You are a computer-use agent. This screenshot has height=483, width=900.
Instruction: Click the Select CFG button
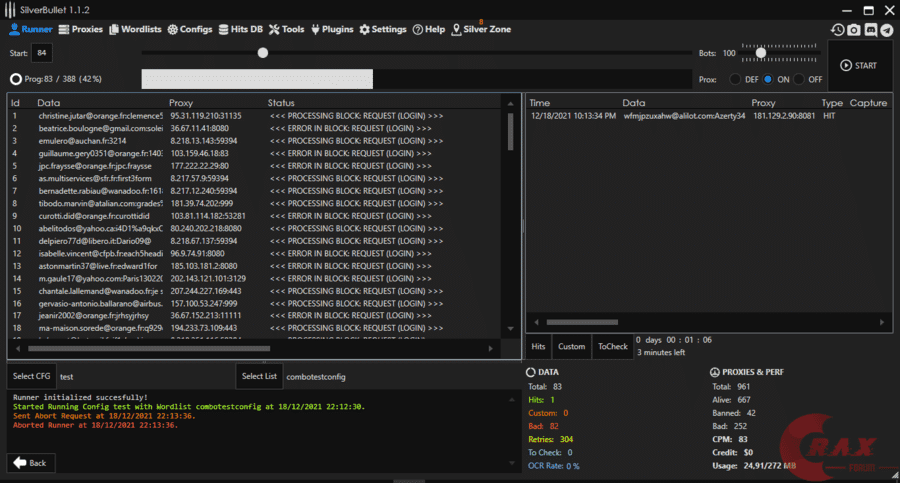pyautogui.click(x=30, y=376)
